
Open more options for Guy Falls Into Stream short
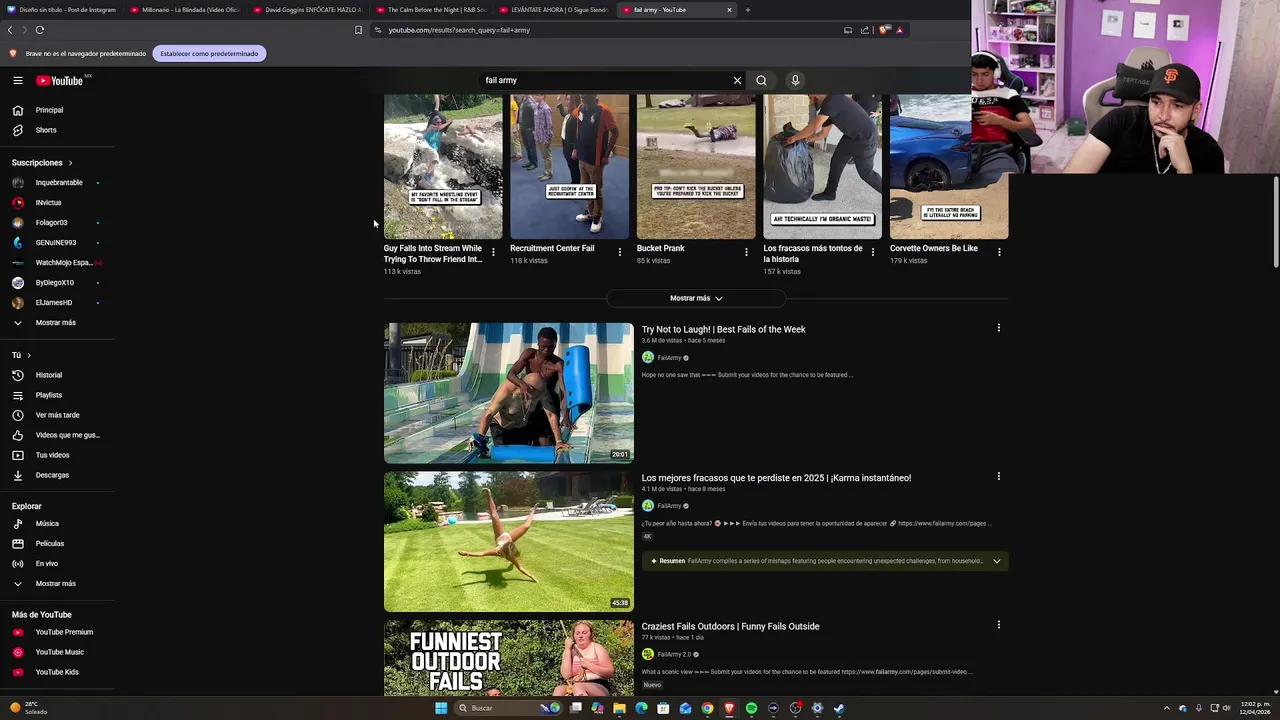493,252
